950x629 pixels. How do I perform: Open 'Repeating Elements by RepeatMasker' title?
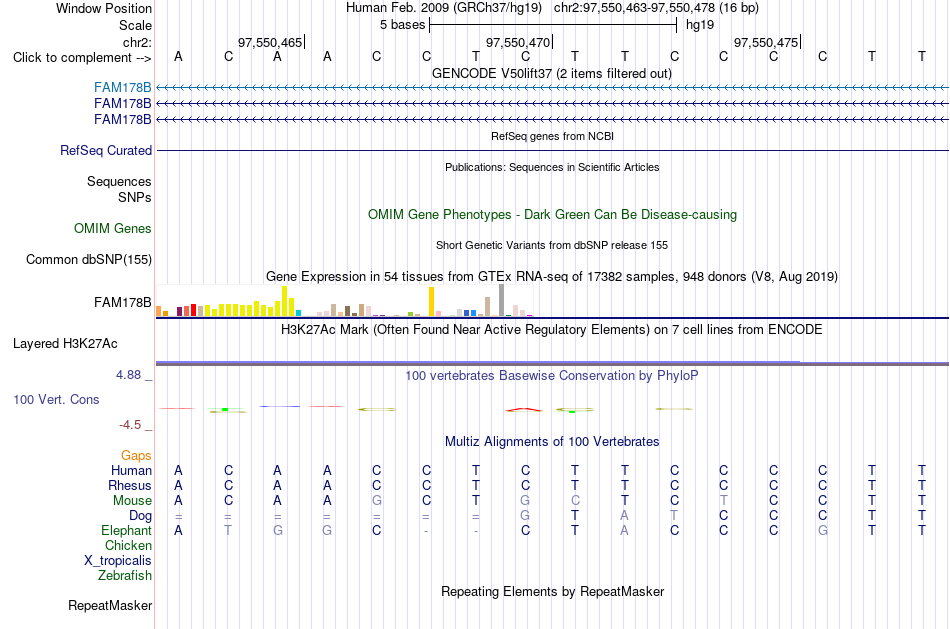coord(552,591)
